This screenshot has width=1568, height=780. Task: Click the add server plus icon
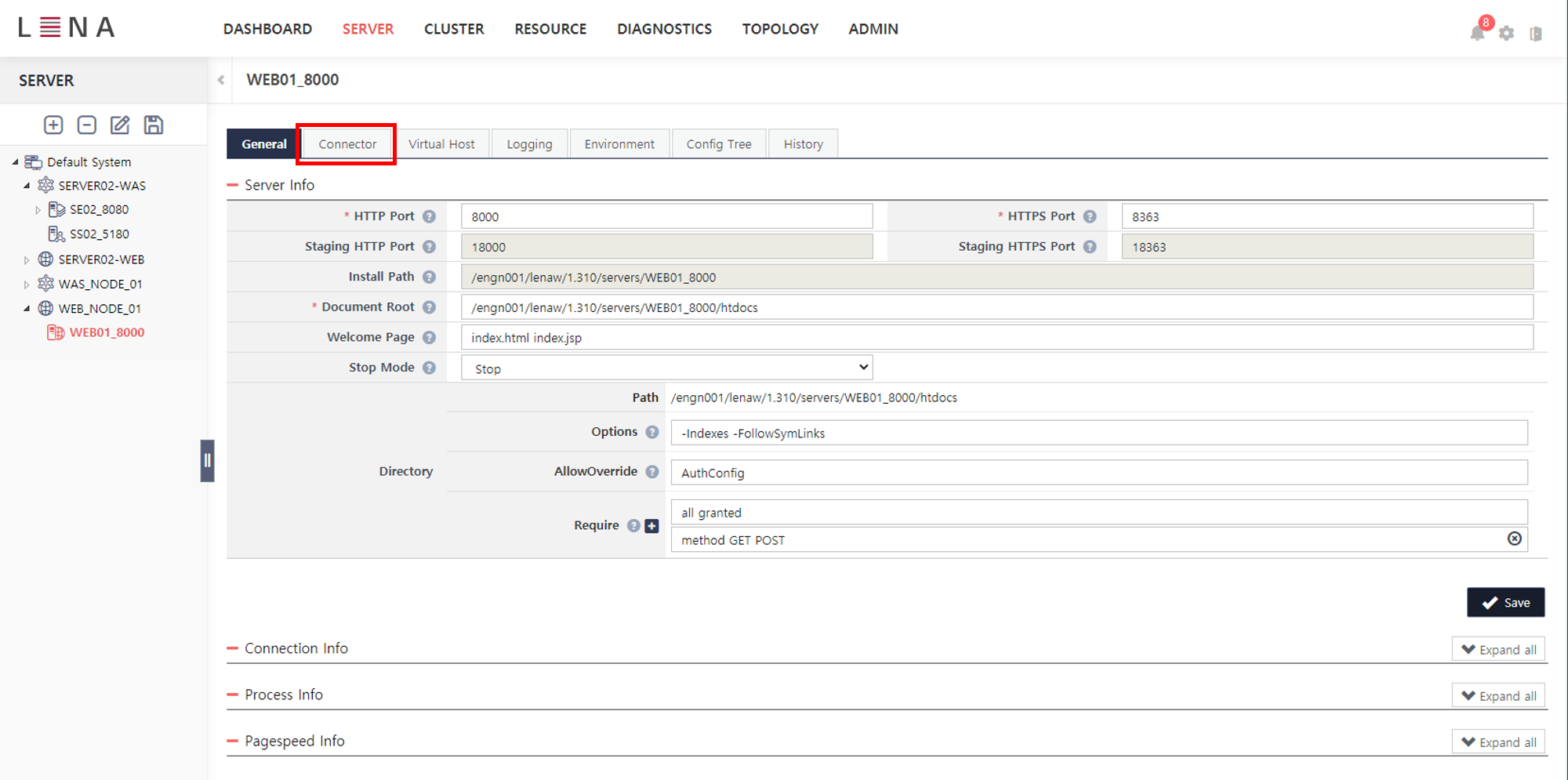pyautogui.click(x=53, y=125)
